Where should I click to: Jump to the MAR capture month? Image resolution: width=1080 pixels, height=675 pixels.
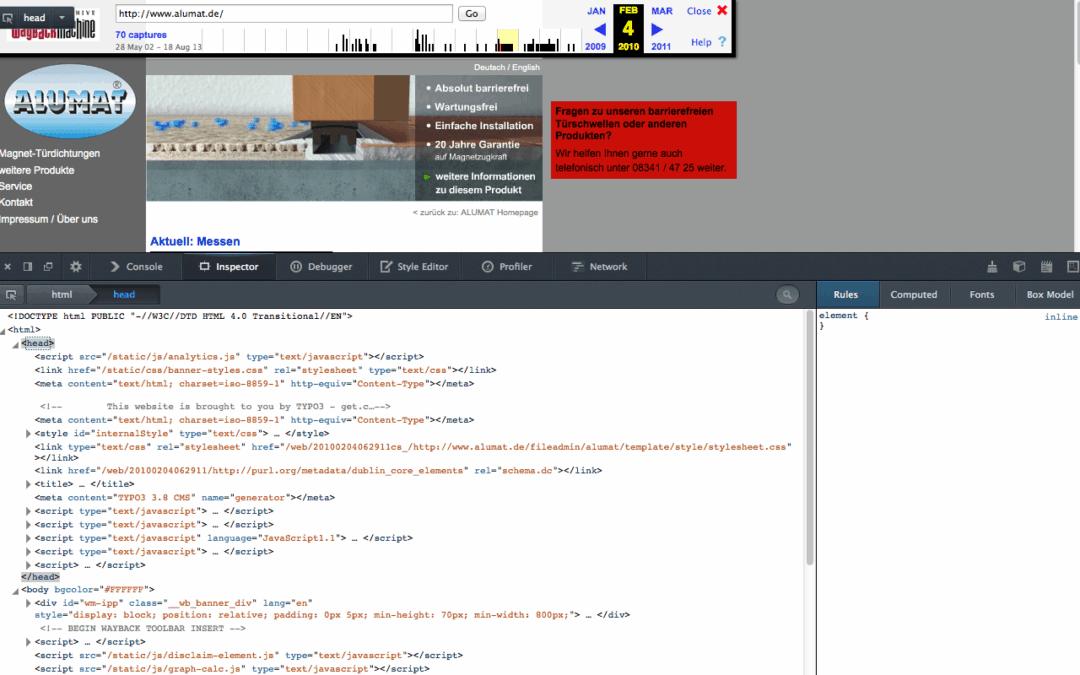point(662,11)
